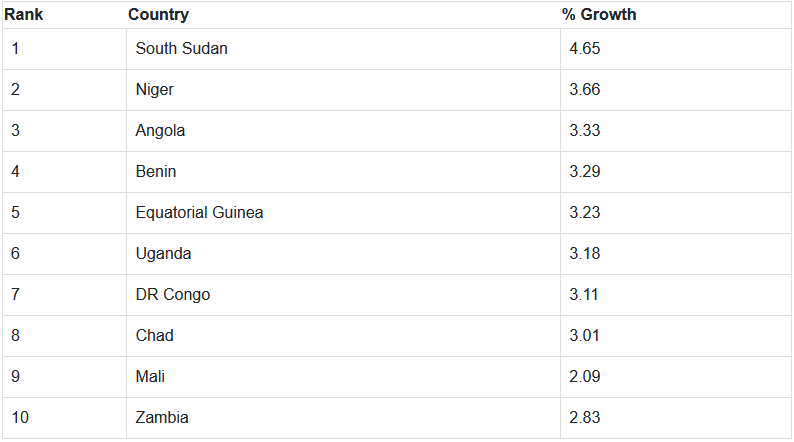
Task: Click rank number 10 cell
Action: pos(20,418)
